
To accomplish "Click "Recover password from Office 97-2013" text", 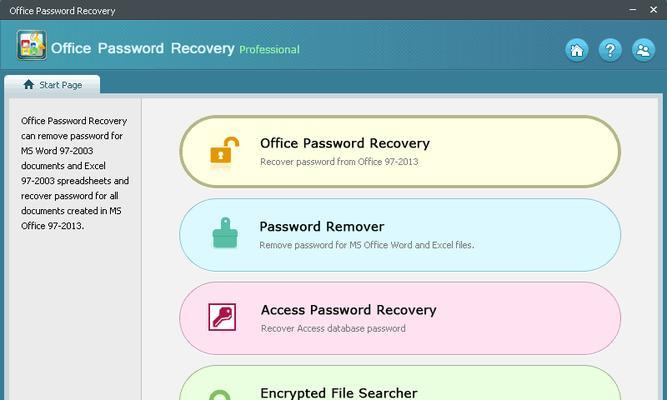I will tap(339, 162).
